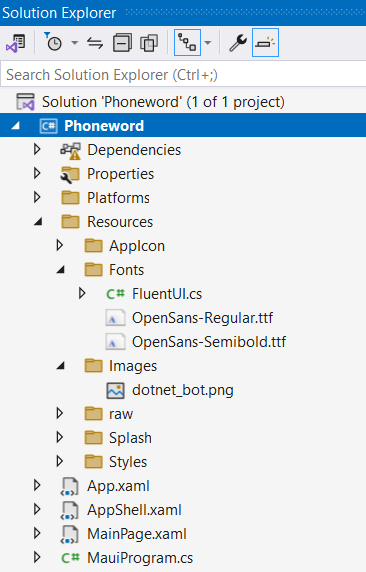The width and height of the screenshot is (366, 572).
Task: Click the XAML icon of App.xaml
Action: point(70,487)
